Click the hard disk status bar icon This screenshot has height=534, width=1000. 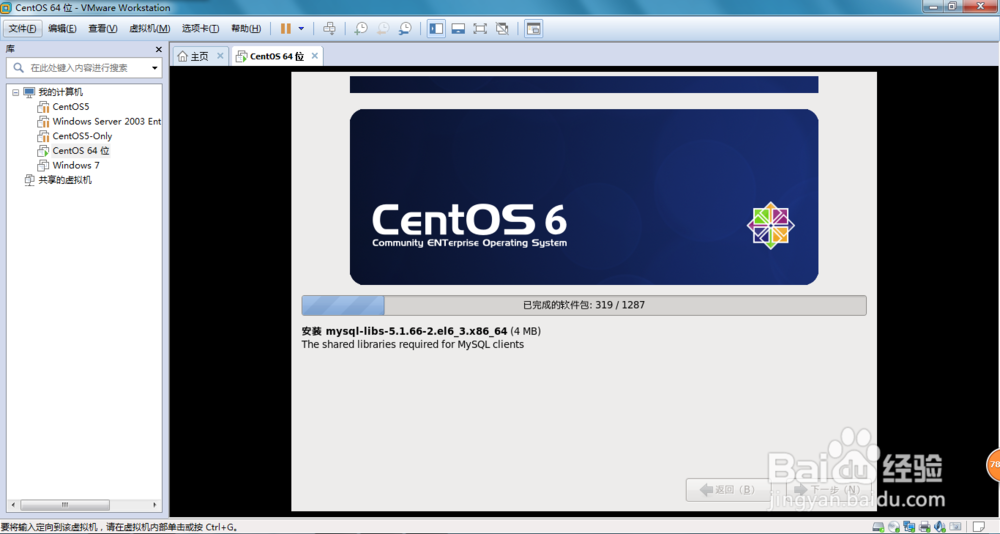878,527
